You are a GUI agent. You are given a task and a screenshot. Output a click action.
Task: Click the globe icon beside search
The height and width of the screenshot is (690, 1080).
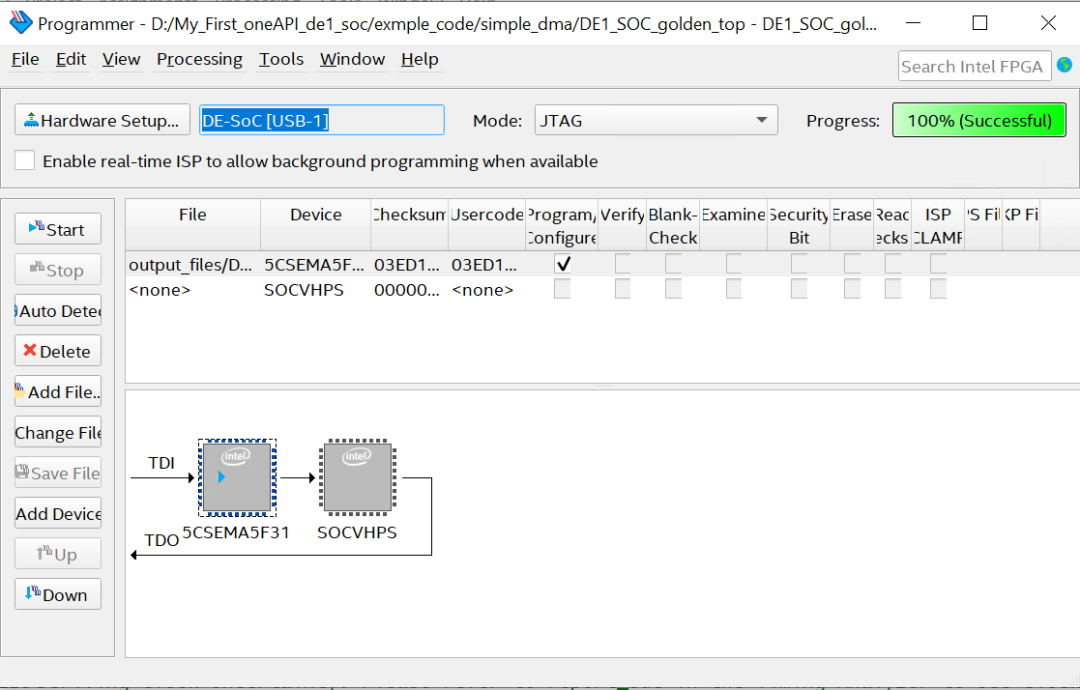(1065, 65)
